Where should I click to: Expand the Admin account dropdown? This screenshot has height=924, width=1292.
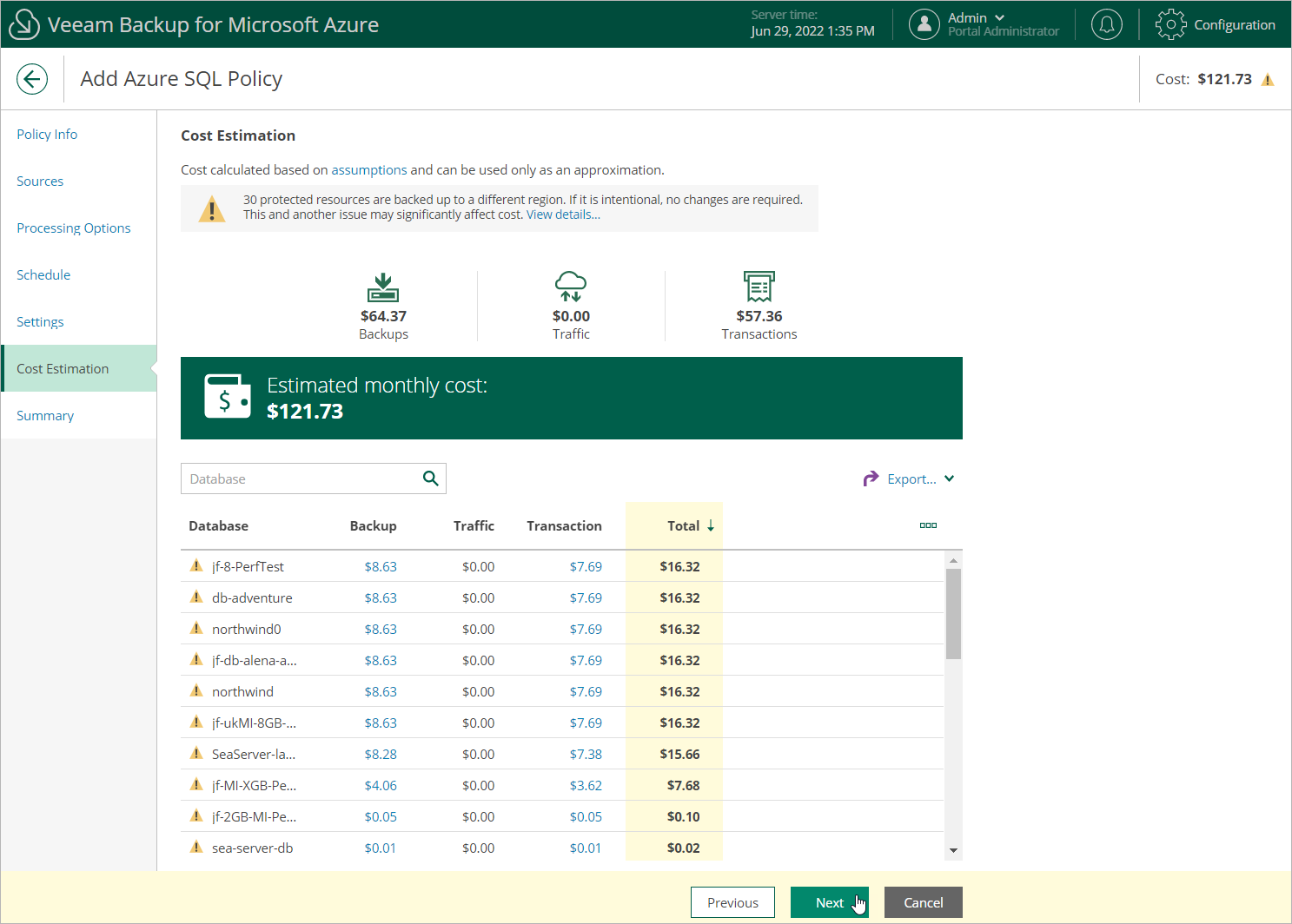(x=999, y=17)
